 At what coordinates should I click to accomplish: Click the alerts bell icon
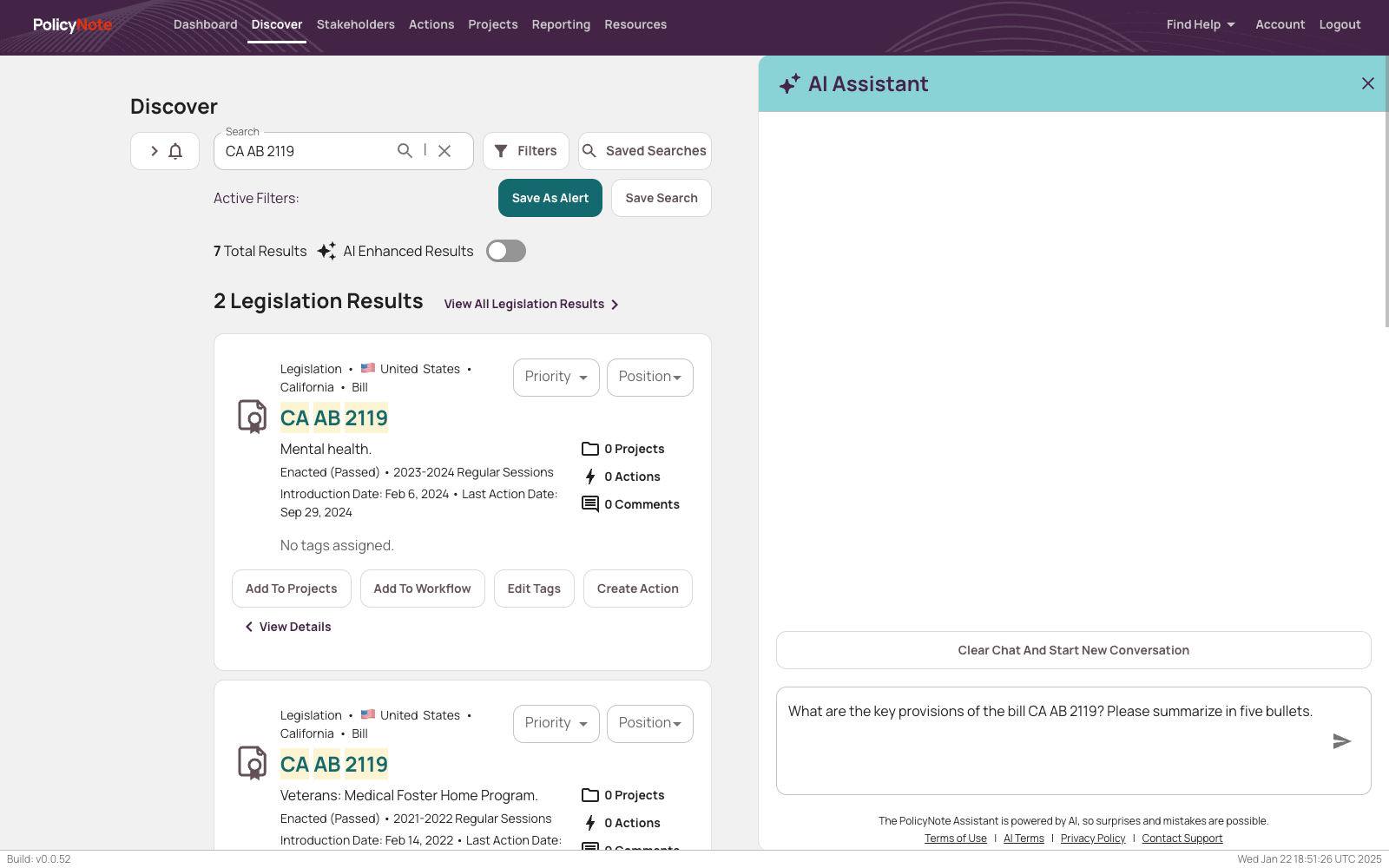175,151
